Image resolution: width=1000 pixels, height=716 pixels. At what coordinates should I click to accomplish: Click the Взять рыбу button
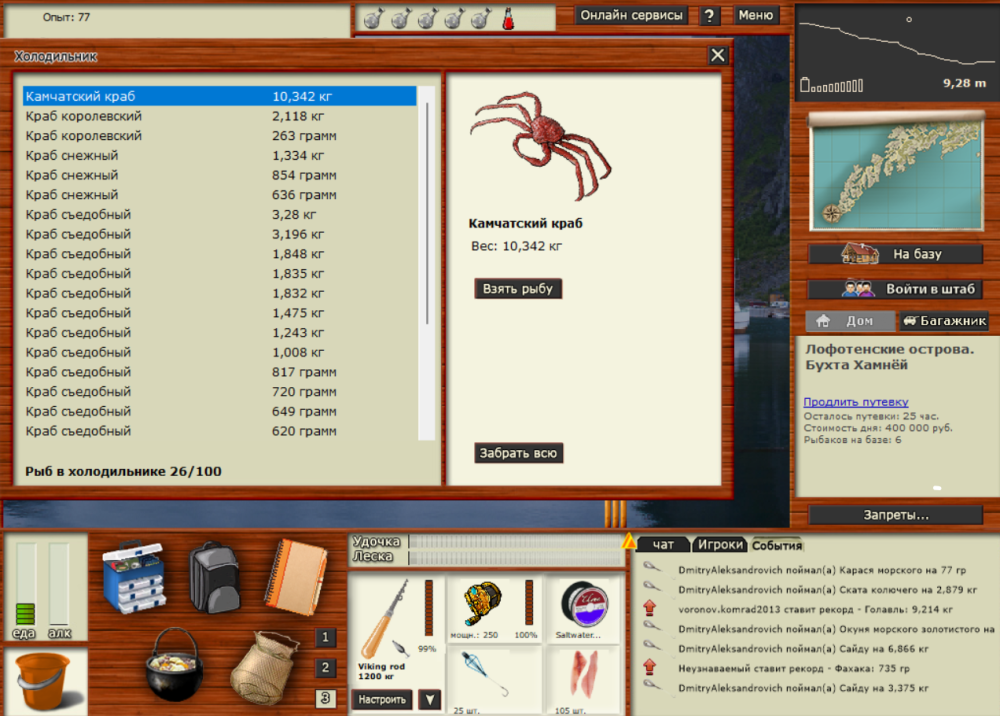(518, 288)
